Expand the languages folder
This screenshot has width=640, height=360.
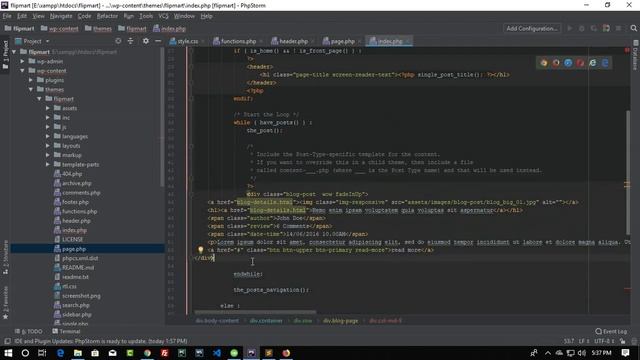[48, 136]
